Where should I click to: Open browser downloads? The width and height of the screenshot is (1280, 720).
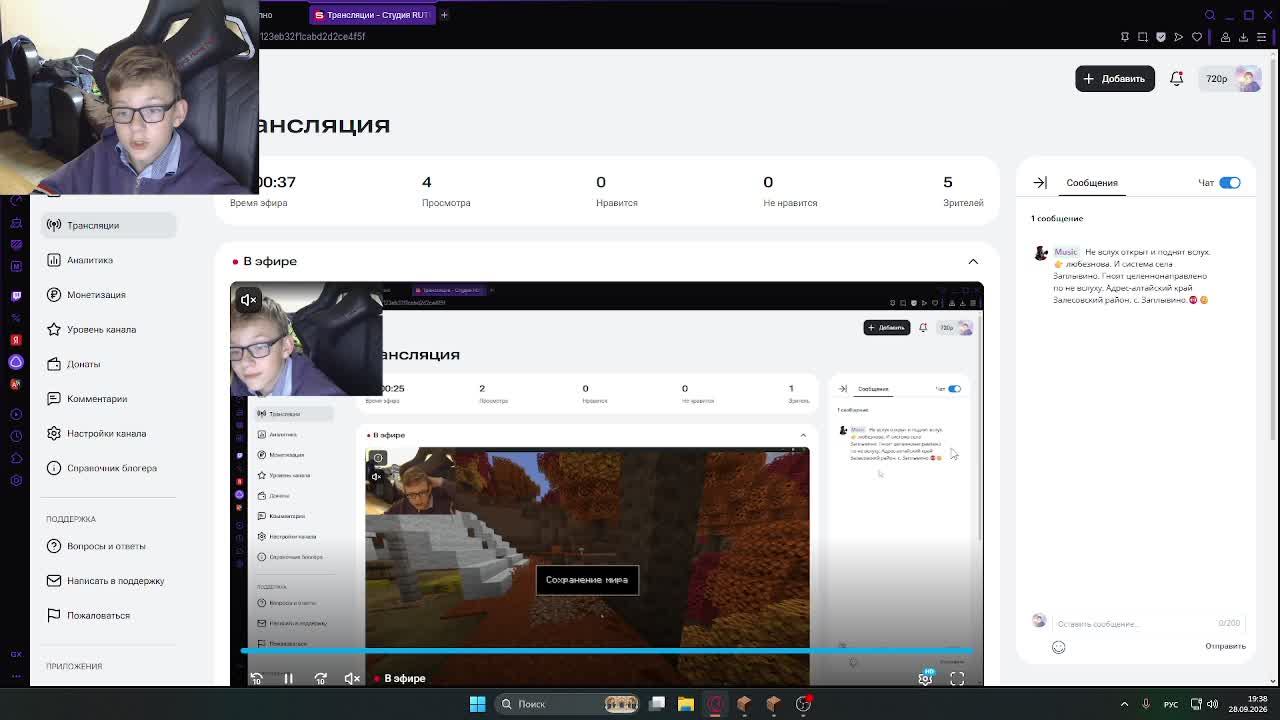(x=1243, y=37)
